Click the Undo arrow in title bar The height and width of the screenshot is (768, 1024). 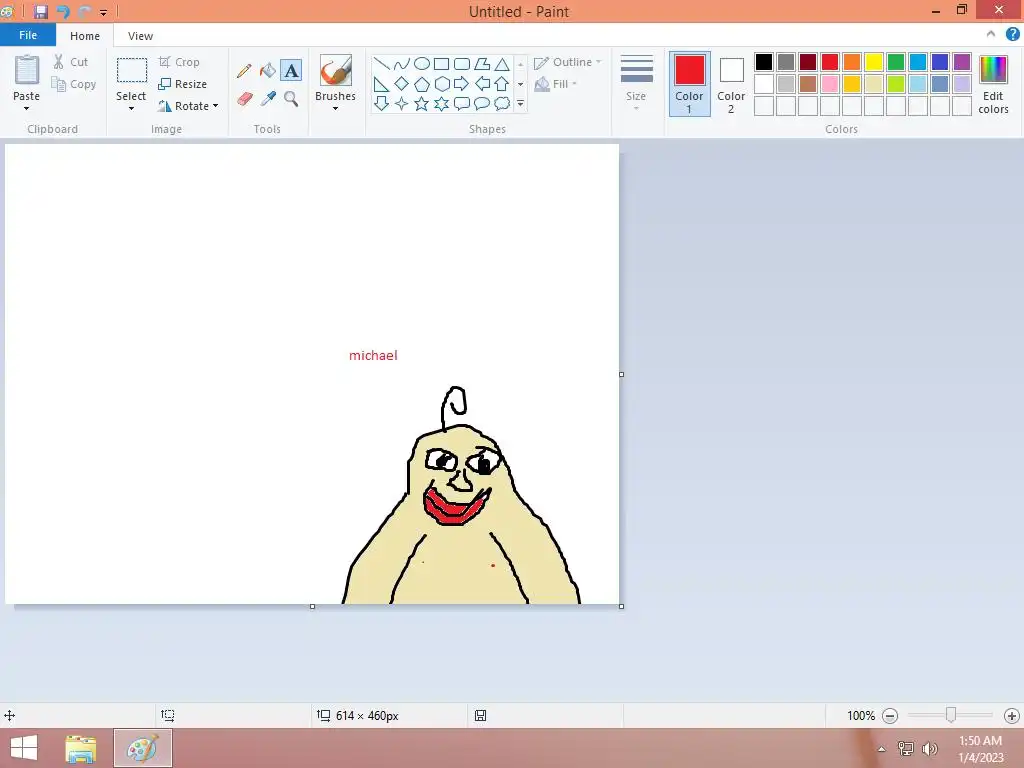63,11
